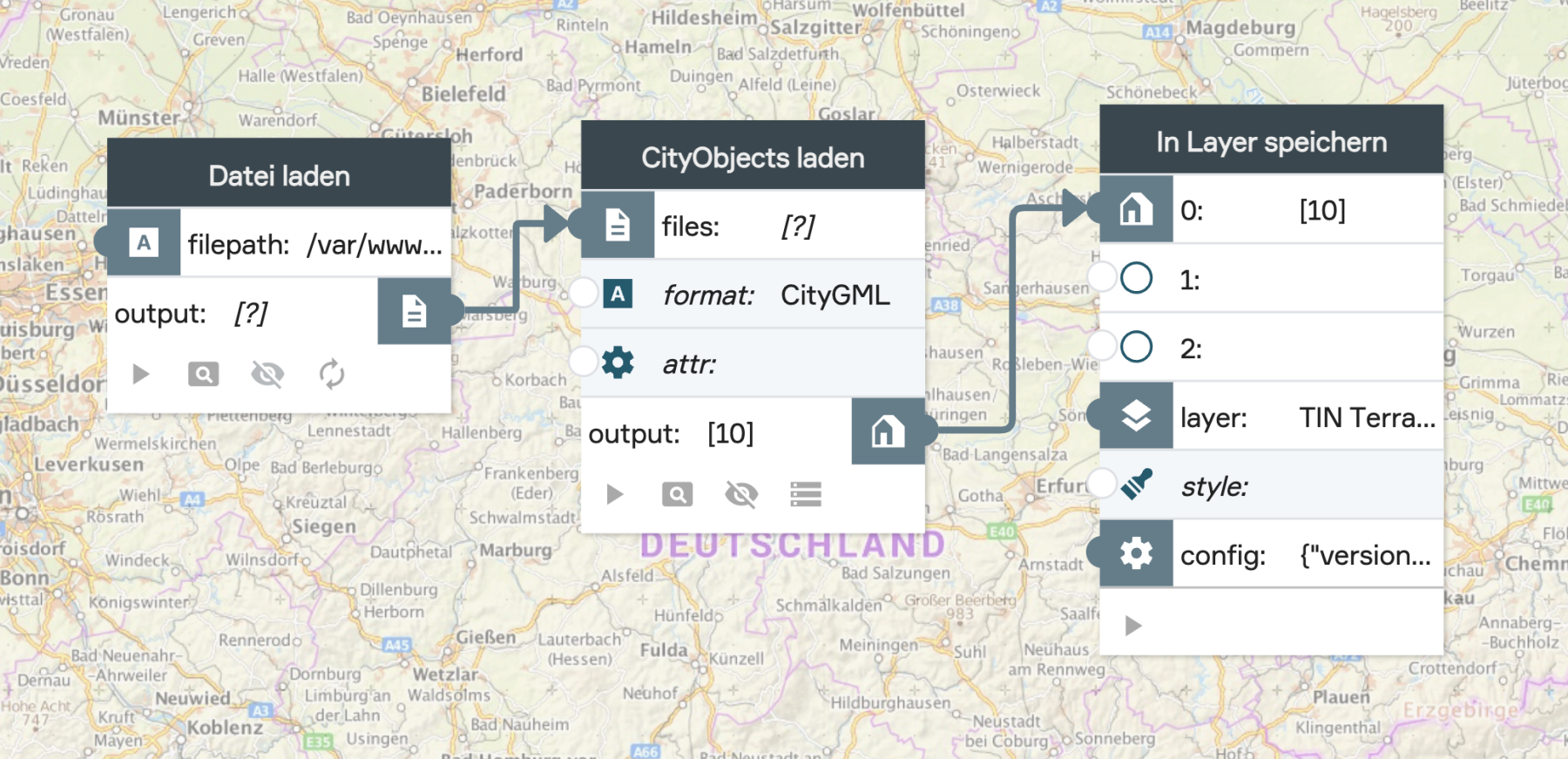Open the layer TIN Terra... selector
Image resolution: width=1568 pixels, height=759 pixels.
click(x=1366, y=418)
